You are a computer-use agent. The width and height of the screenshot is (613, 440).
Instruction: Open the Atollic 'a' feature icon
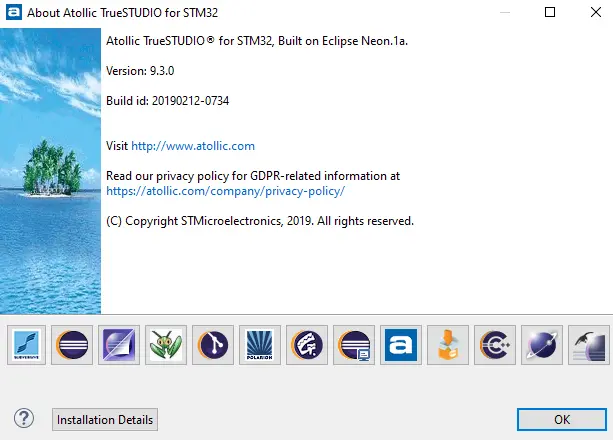pos(401,345)
